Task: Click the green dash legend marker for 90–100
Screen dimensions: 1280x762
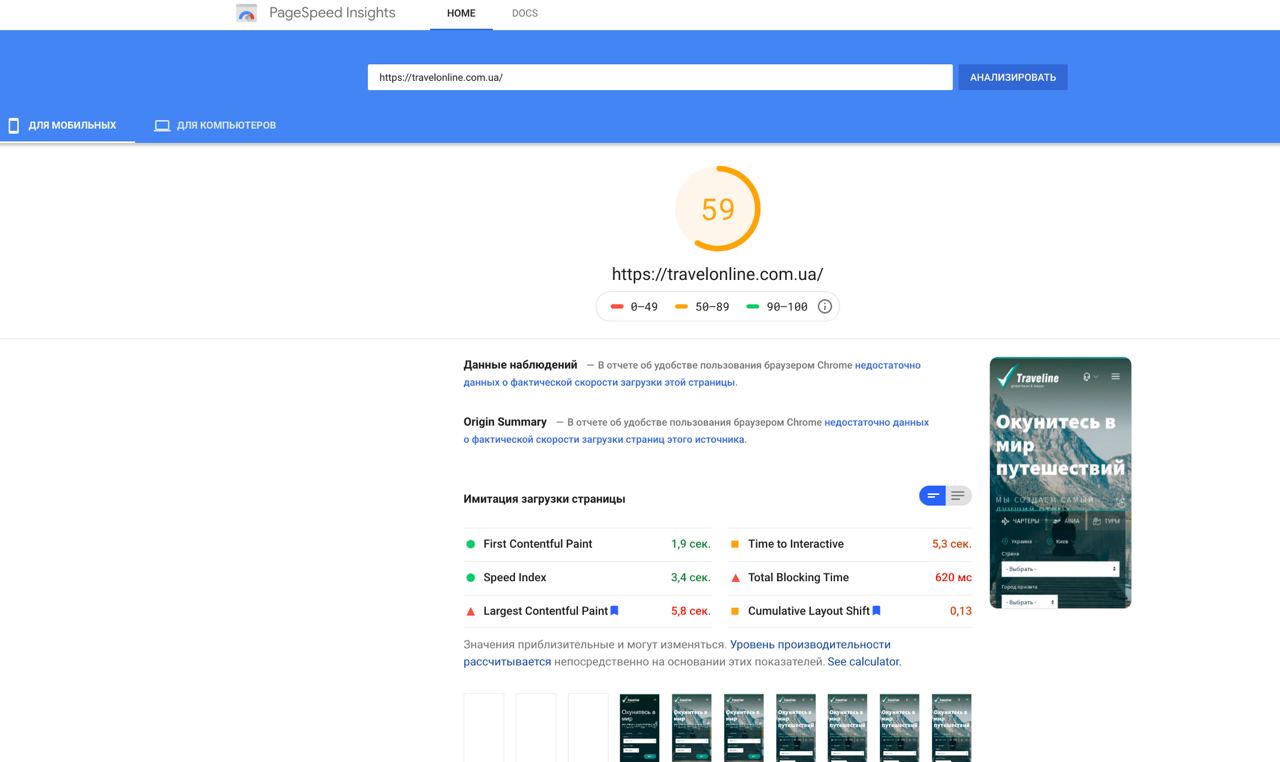Action: (x=753, y=307)
